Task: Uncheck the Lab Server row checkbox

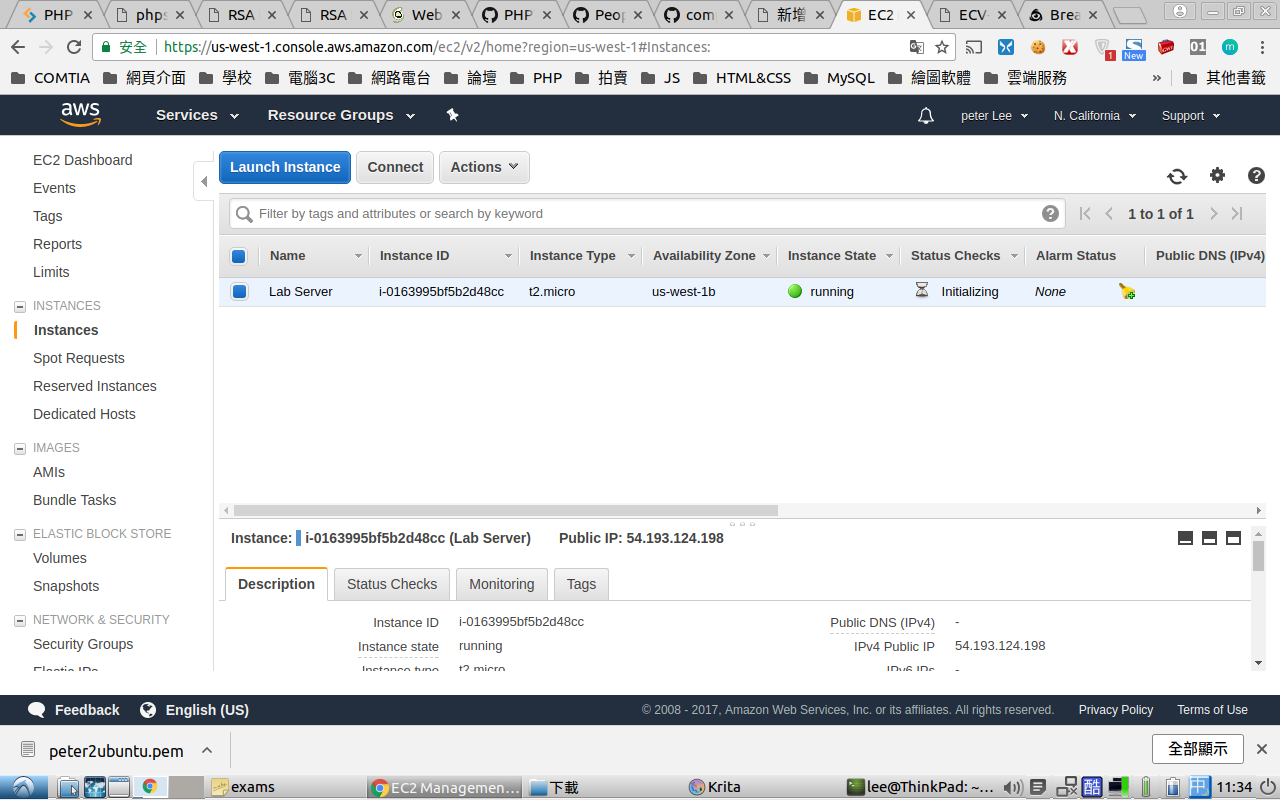Action: [x=239, y=292]
